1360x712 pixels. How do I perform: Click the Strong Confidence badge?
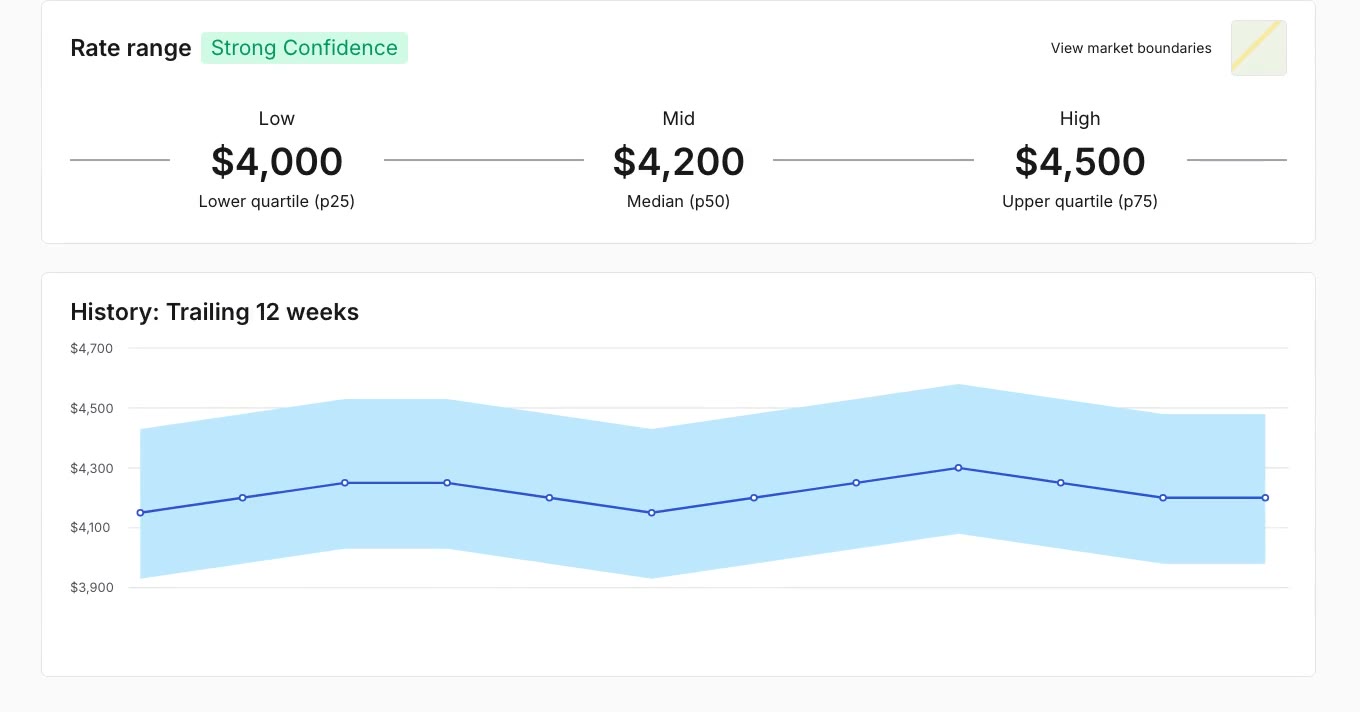[x=304, y=48]
